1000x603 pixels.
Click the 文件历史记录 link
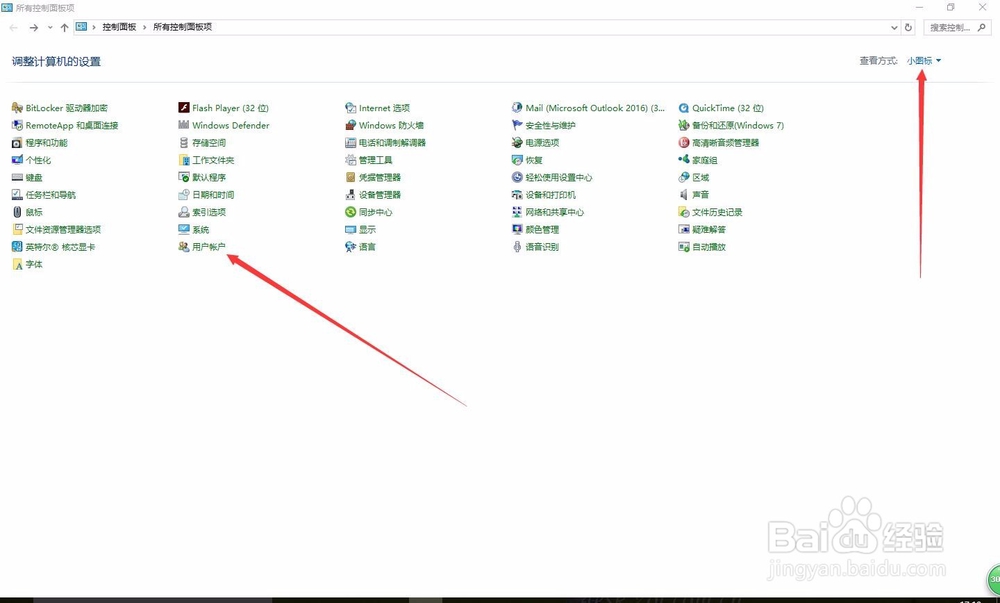click(x=717, y=212)
